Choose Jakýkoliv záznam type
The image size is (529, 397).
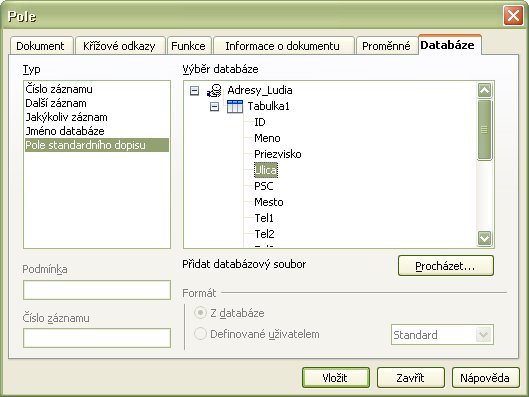pos(96,117)
